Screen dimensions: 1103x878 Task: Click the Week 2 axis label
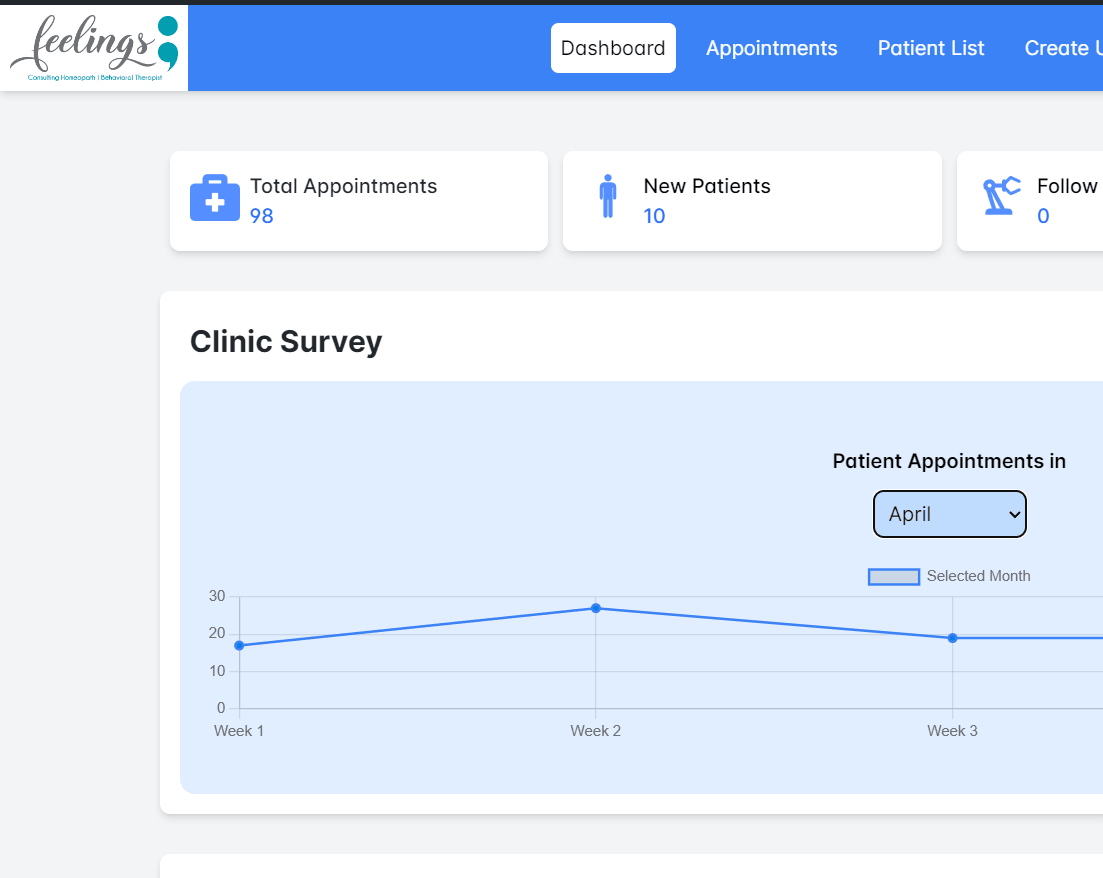click(x=596, y=731)
